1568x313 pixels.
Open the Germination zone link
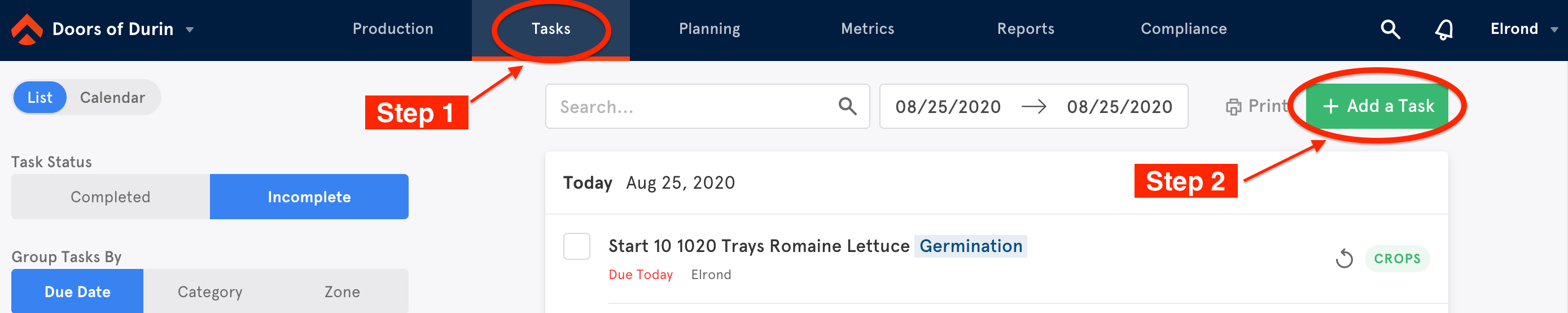[x=970, y=246]
